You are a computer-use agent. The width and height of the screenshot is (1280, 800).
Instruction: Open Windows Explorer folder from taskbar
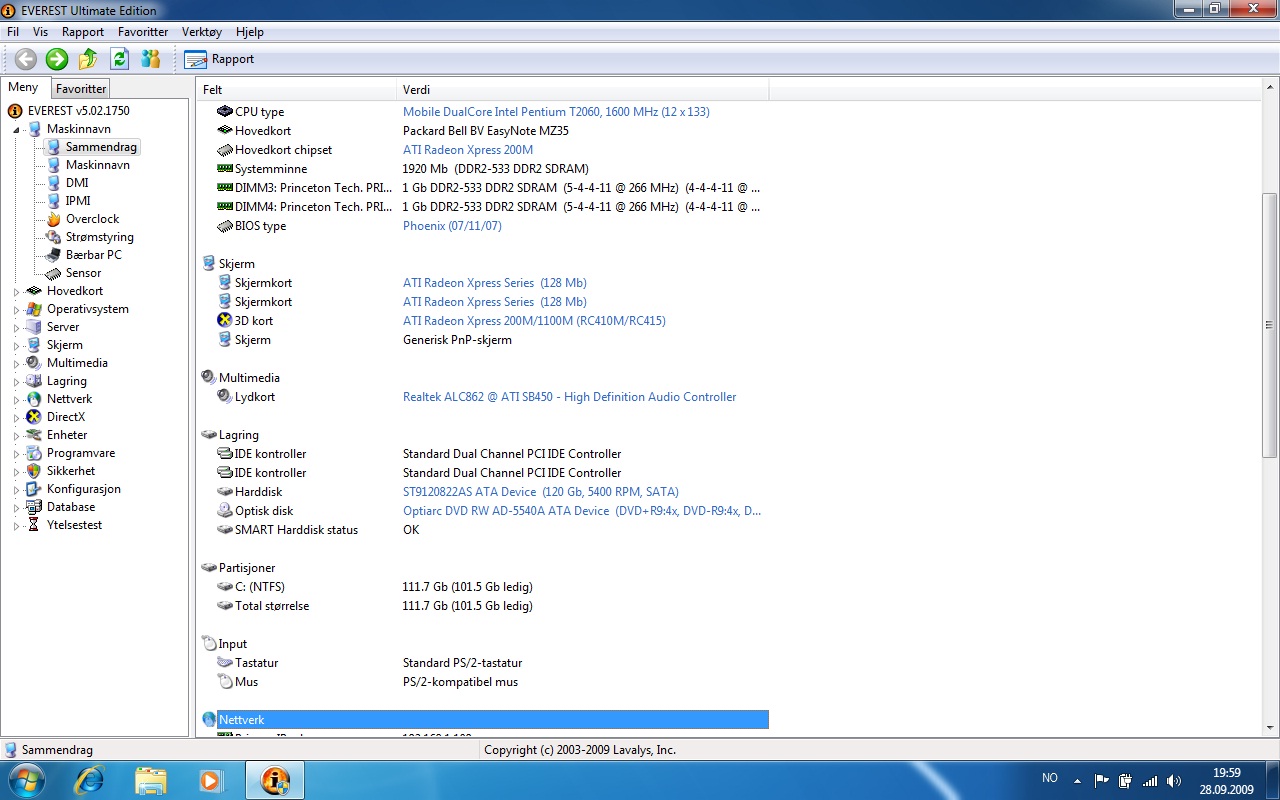(150, 780)
